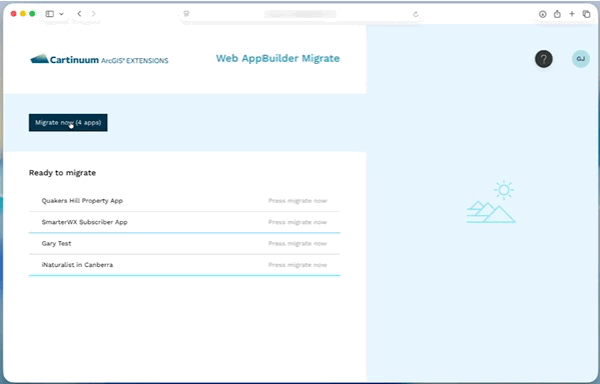Image resolution: width=600 pixels, height=384 pixels.
Task: Open the help question mark icon
Action: [x=544, y=59]
